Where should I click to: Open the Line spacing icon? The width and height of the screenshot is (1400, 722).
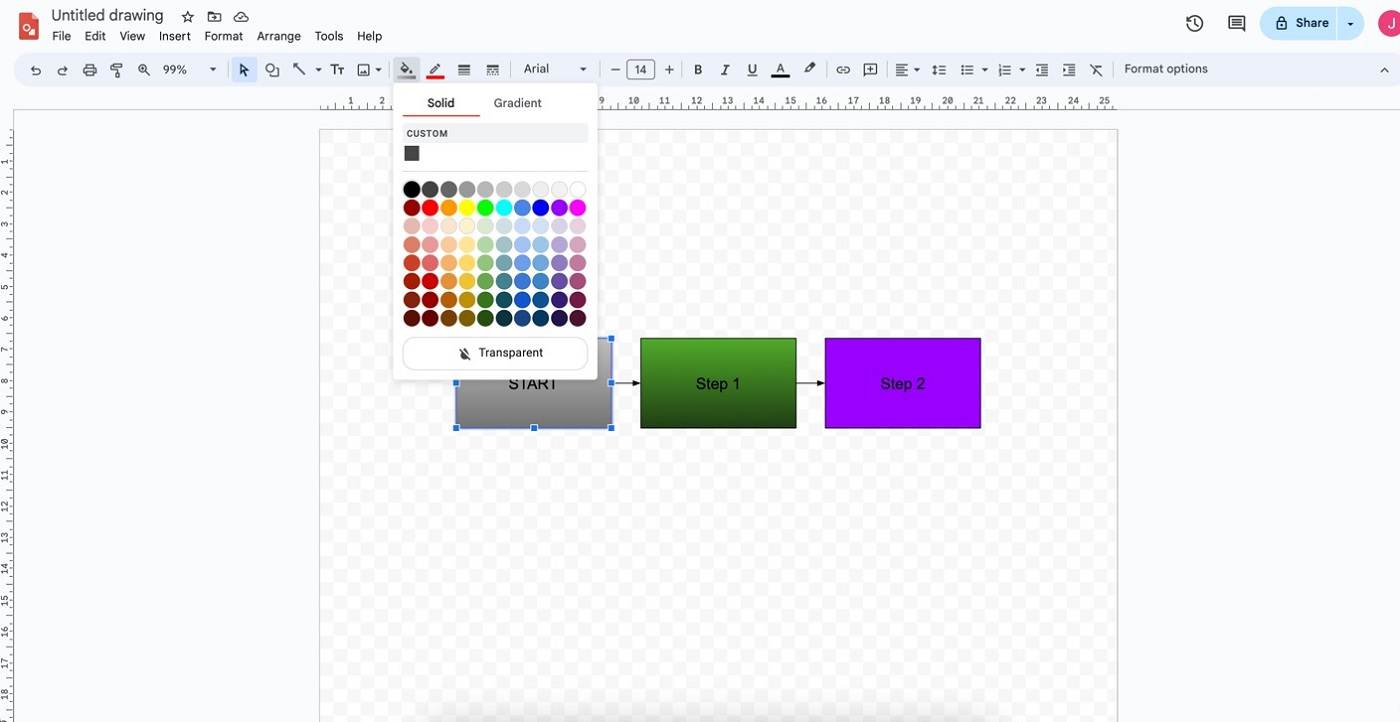coord(939,70)
